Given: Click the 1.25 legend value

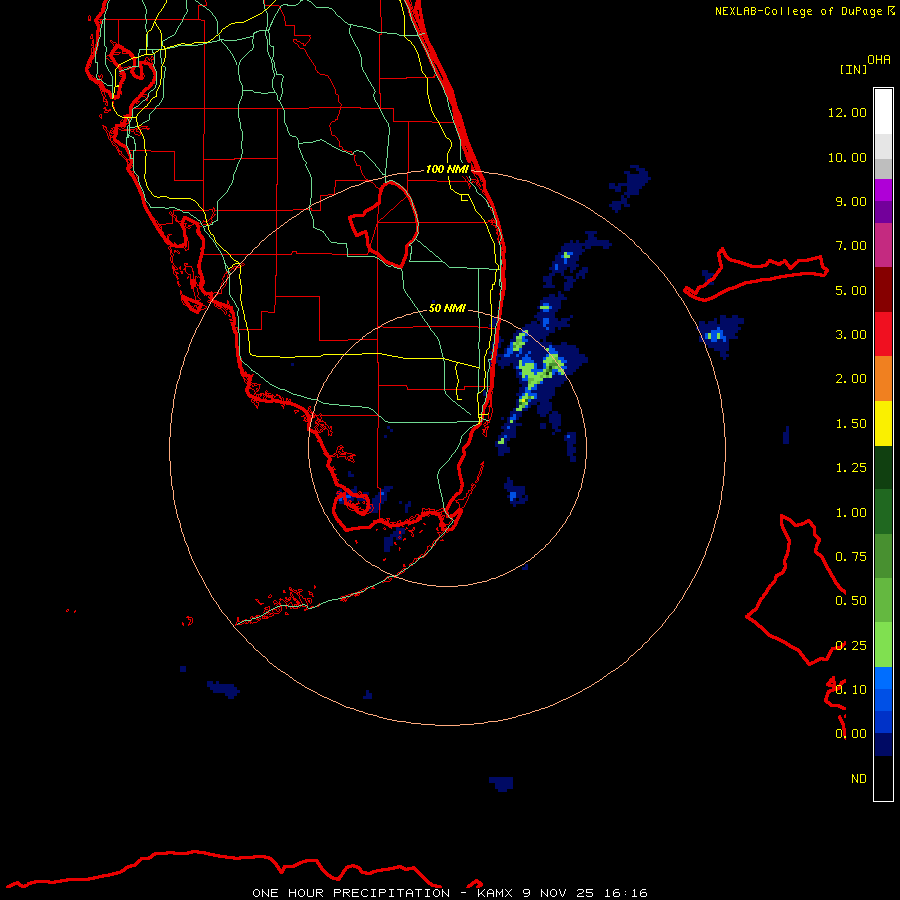Looking at the screenshot, I should (851, 468).
